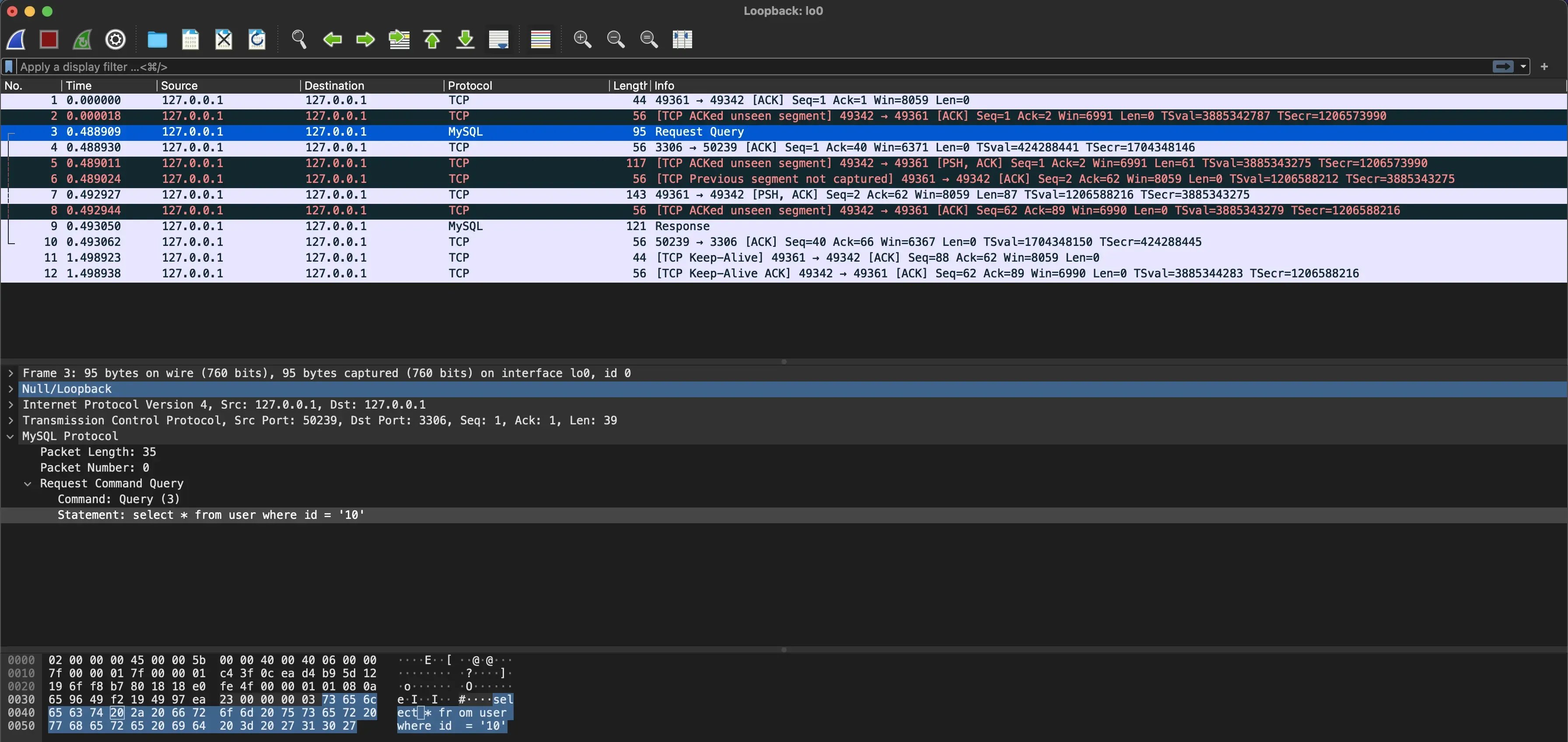Close capture file with X document icon

click(x=224, y=39)
